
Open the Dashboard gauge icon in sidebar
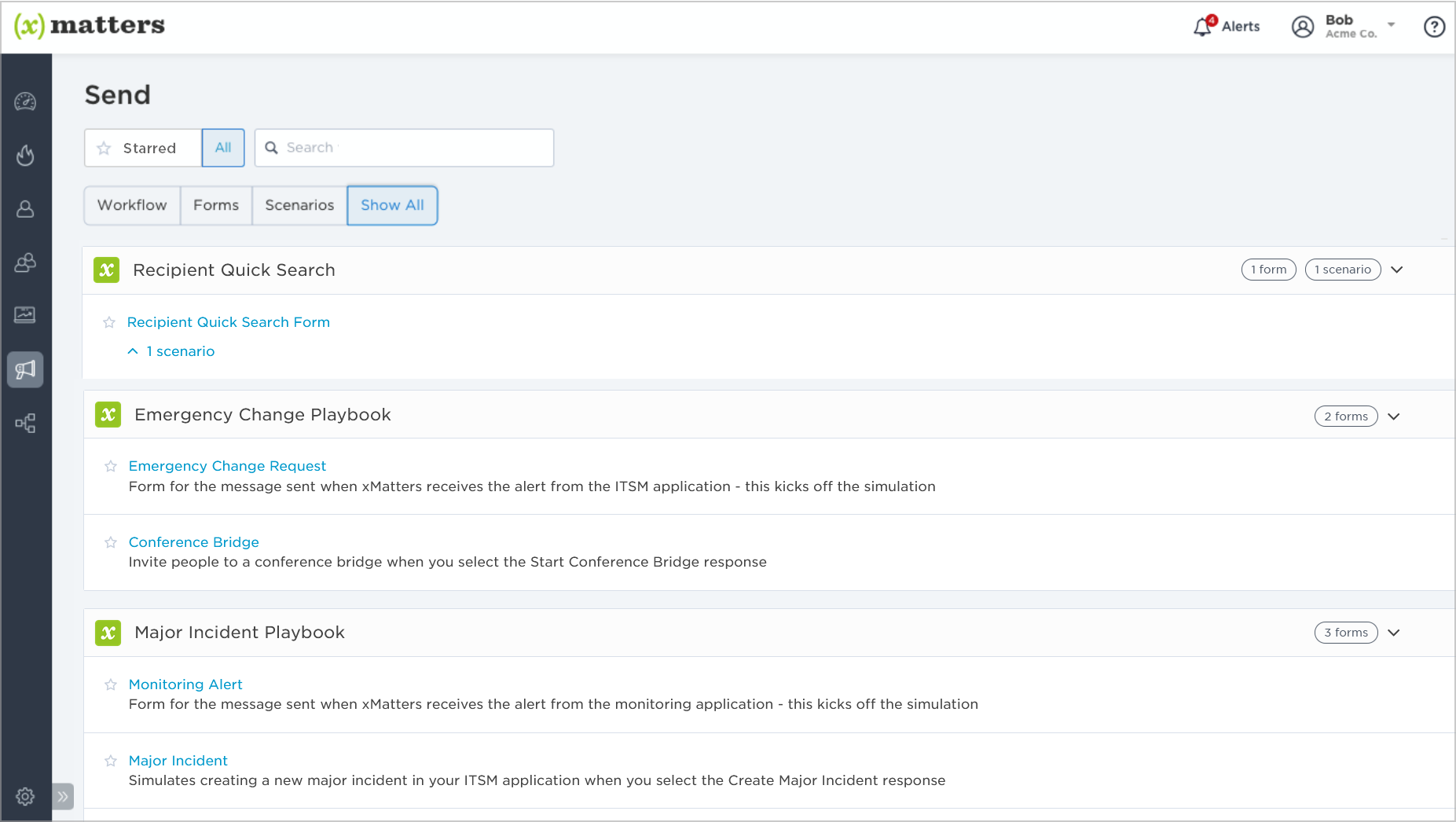pos(25,101)
